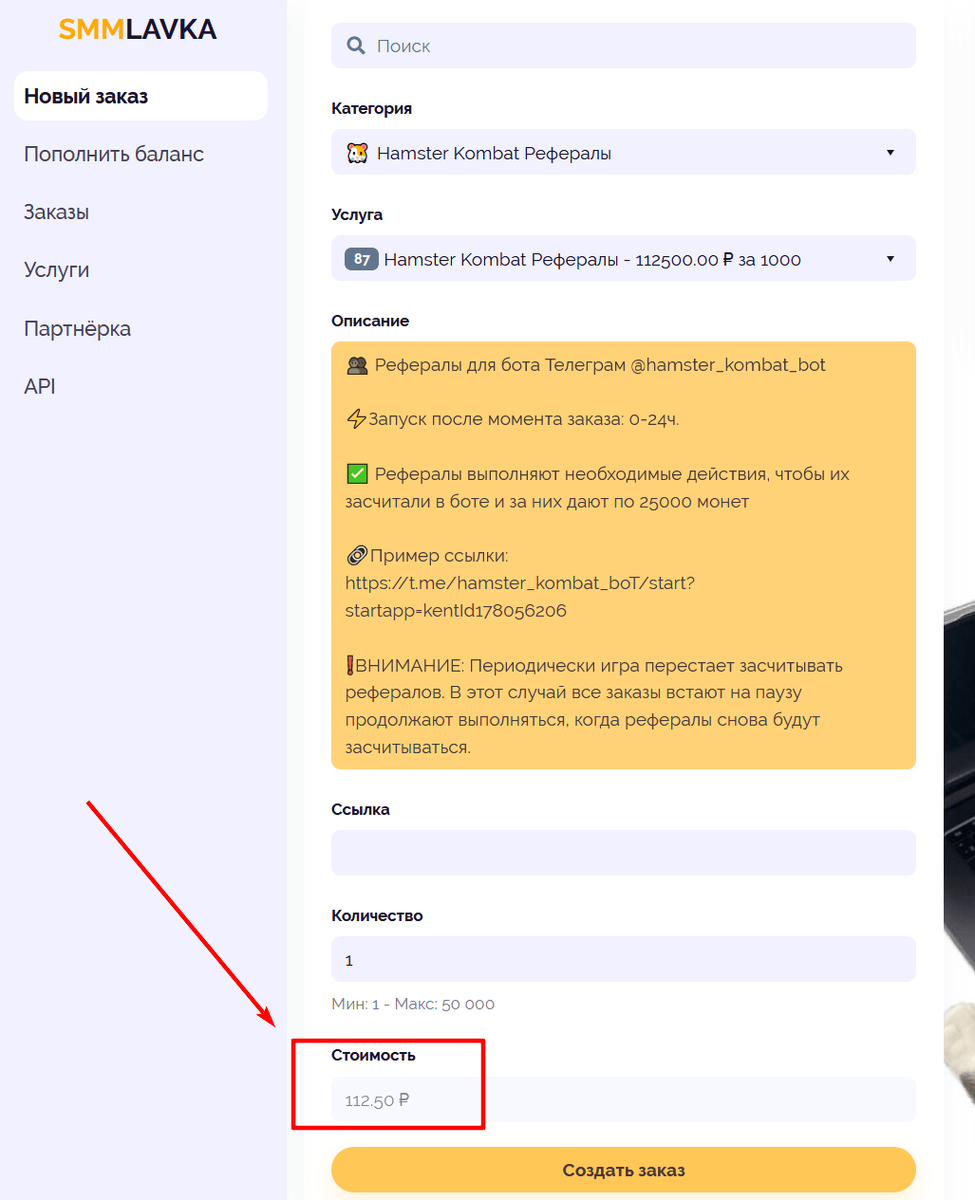Click the green checkmark emoji in description
975x1200 pixels.
[357, 474]
